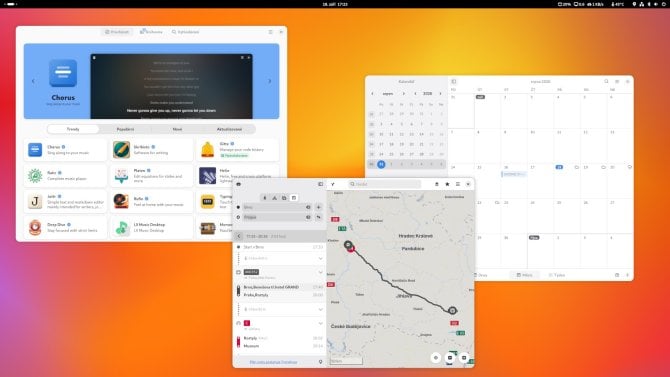This screenshot has height=377, width=670.
Task: Go back from the 17:33 itinerary header
Action: coord(239,236)
